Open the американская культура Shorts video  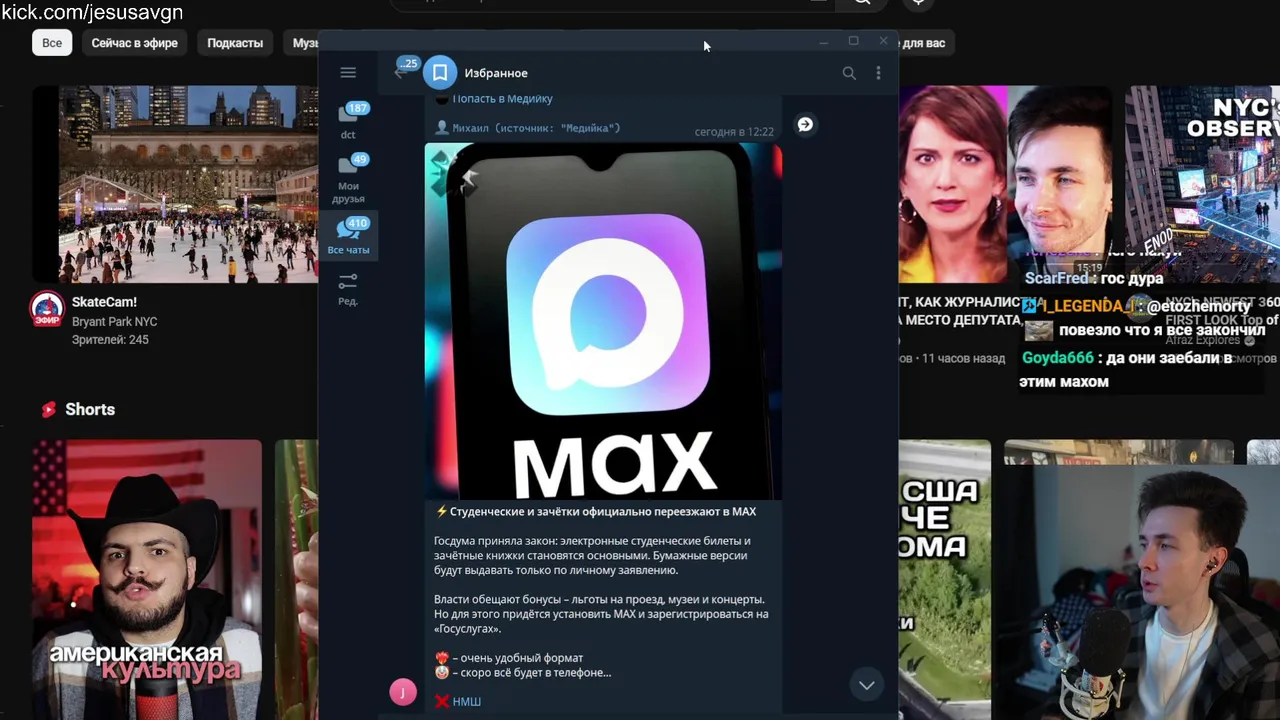pos(146,580)
